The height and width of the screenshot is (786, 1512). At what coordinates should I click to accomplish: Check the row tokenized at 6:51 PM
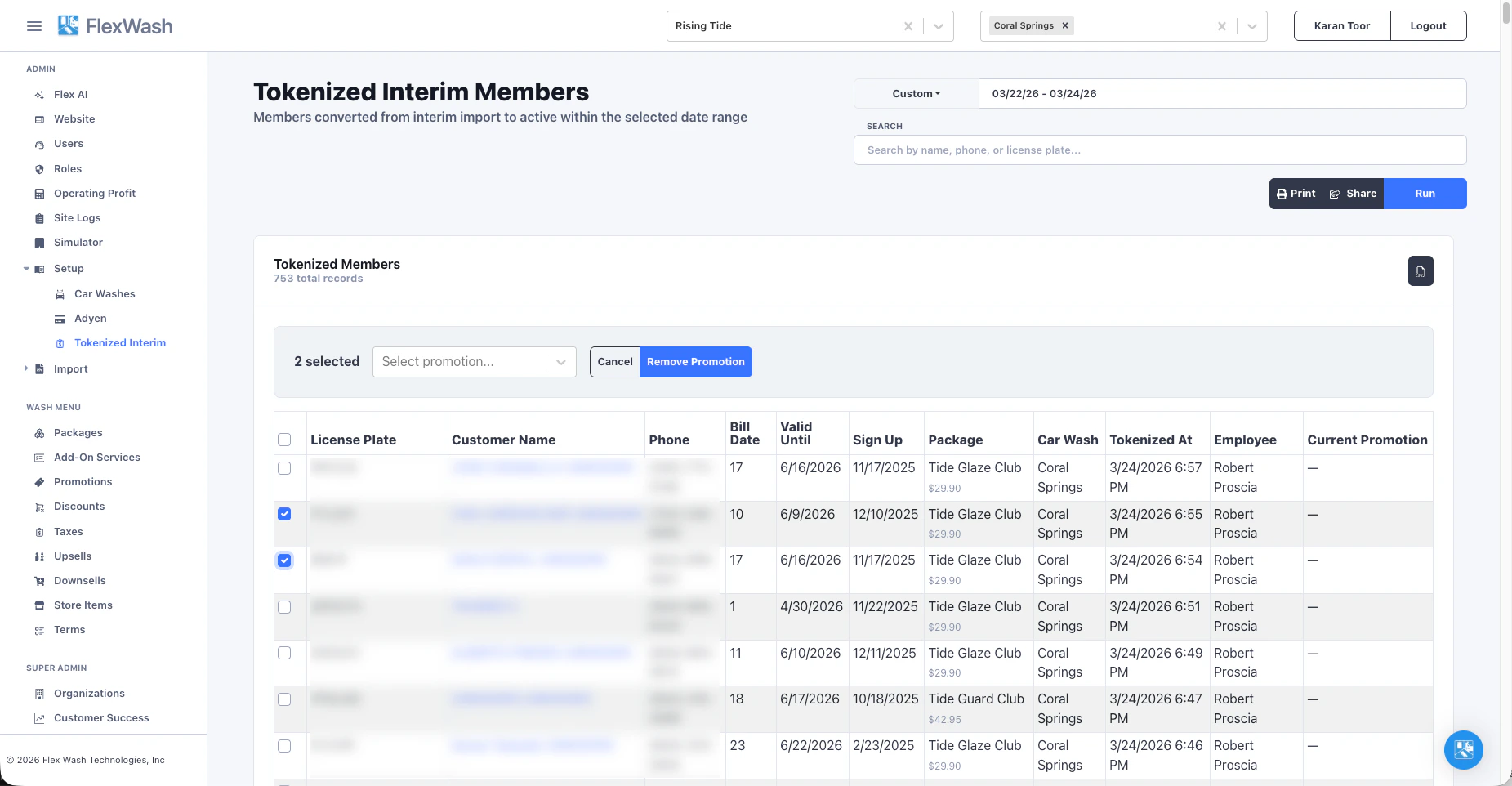(x=284, y=607)
